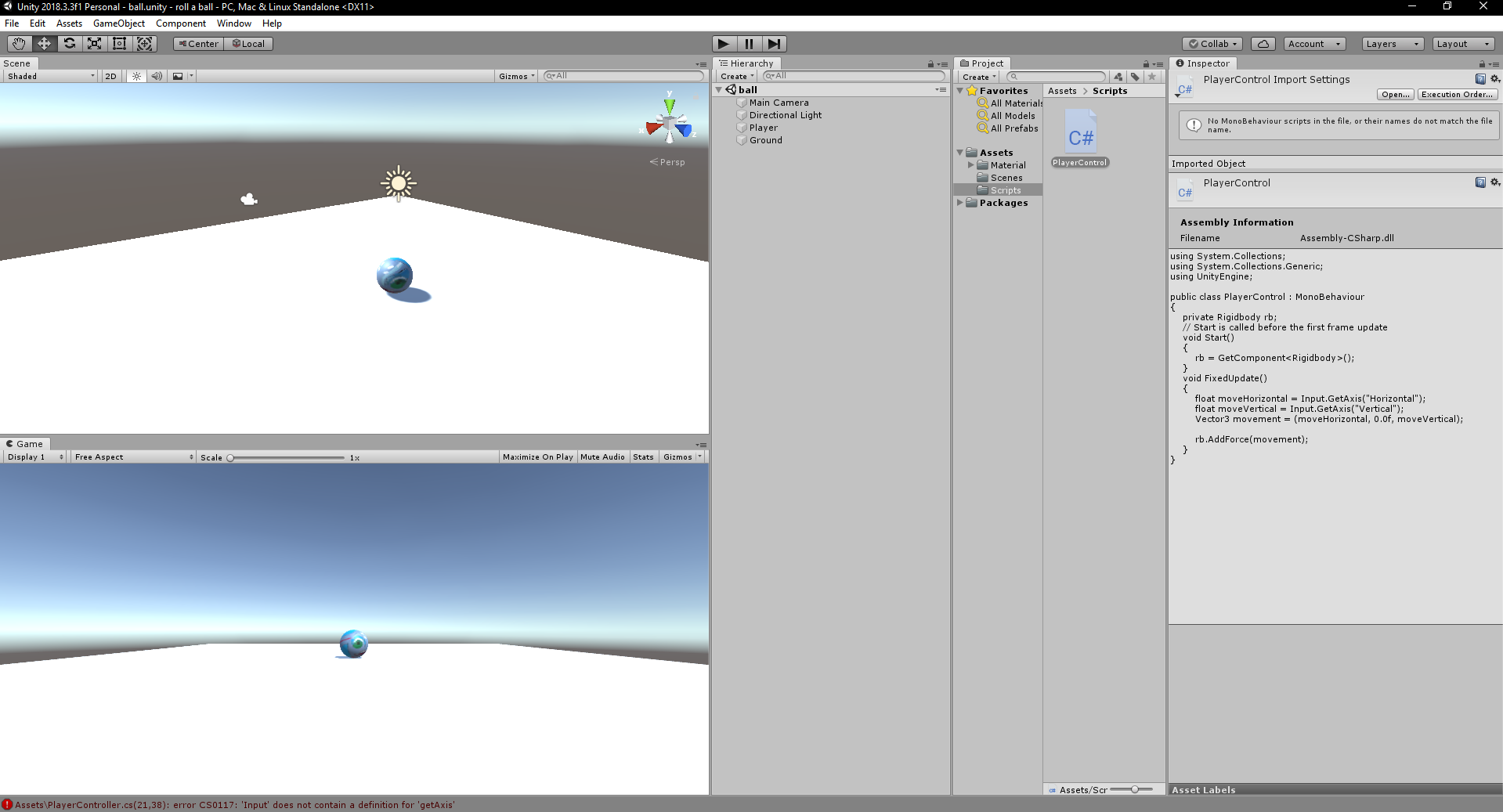Viewport: 1503px width, 812px height.
Task: Collapse the Assets folder tree
Action: 960,153
